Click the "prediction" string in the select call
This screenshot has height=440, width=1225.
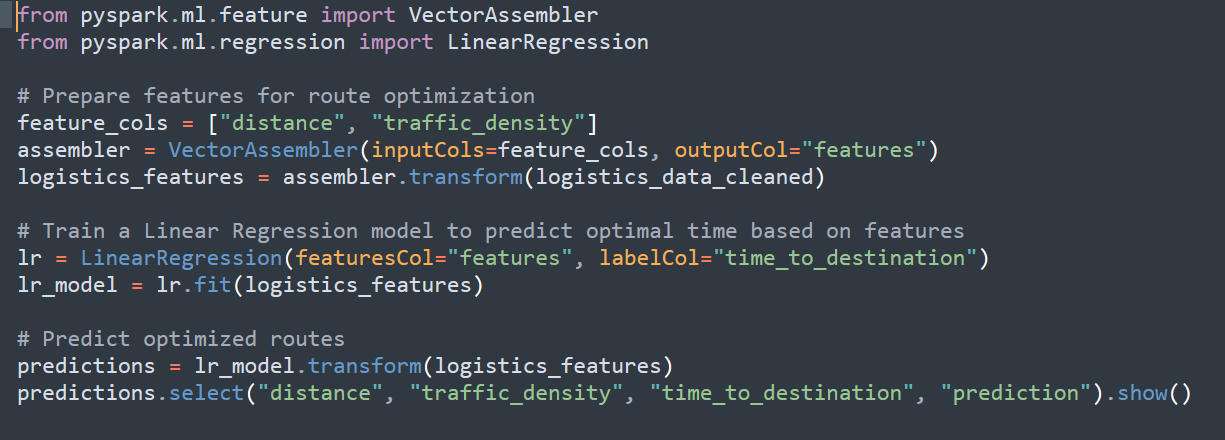tap(1014, 393)
